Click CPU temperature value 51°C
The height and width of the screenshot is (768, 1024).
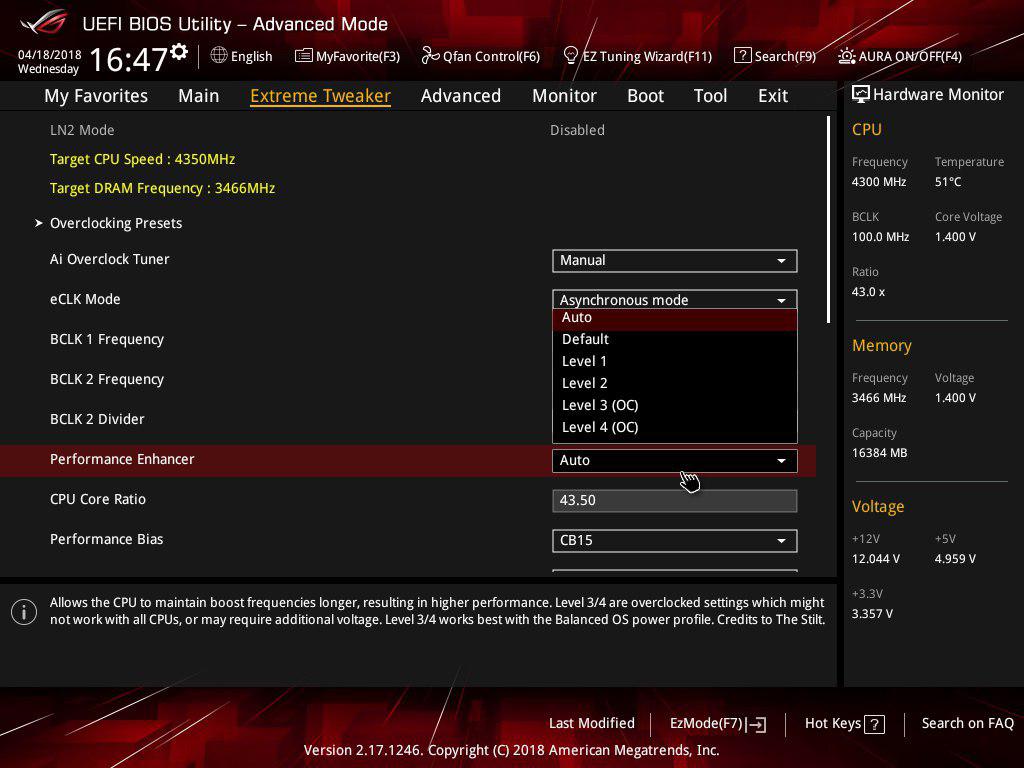tap(948, 182)
